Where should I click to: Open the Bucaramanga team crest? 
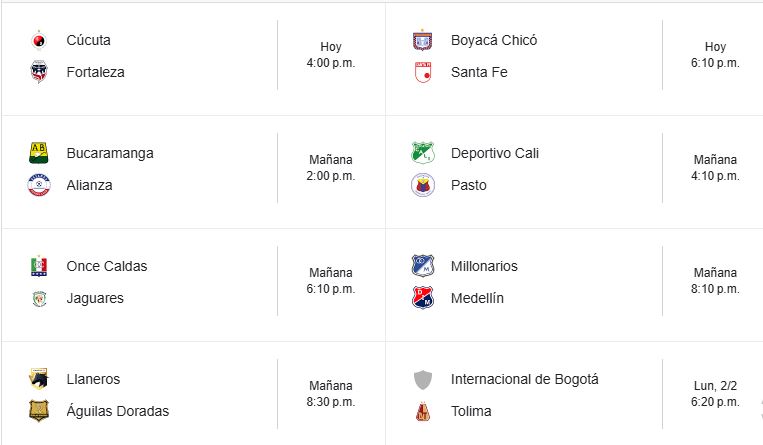[39, 153]
